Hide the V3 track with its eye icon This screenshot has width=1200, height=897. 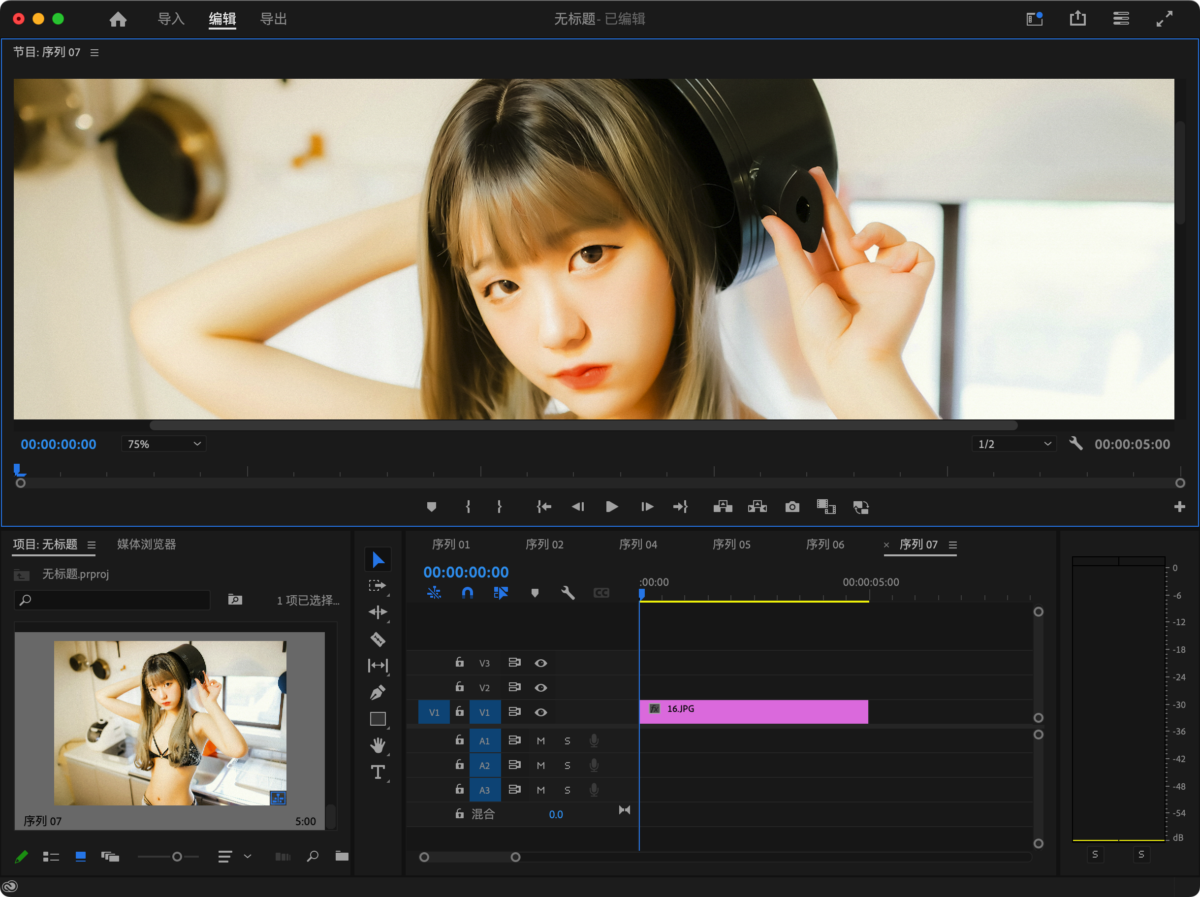pyautogui.click(x=541, y=663)
